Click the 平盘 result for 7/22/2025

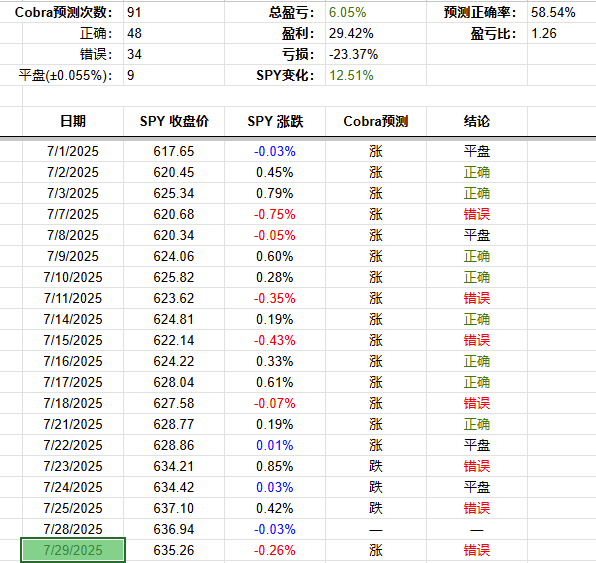[477, 445]
